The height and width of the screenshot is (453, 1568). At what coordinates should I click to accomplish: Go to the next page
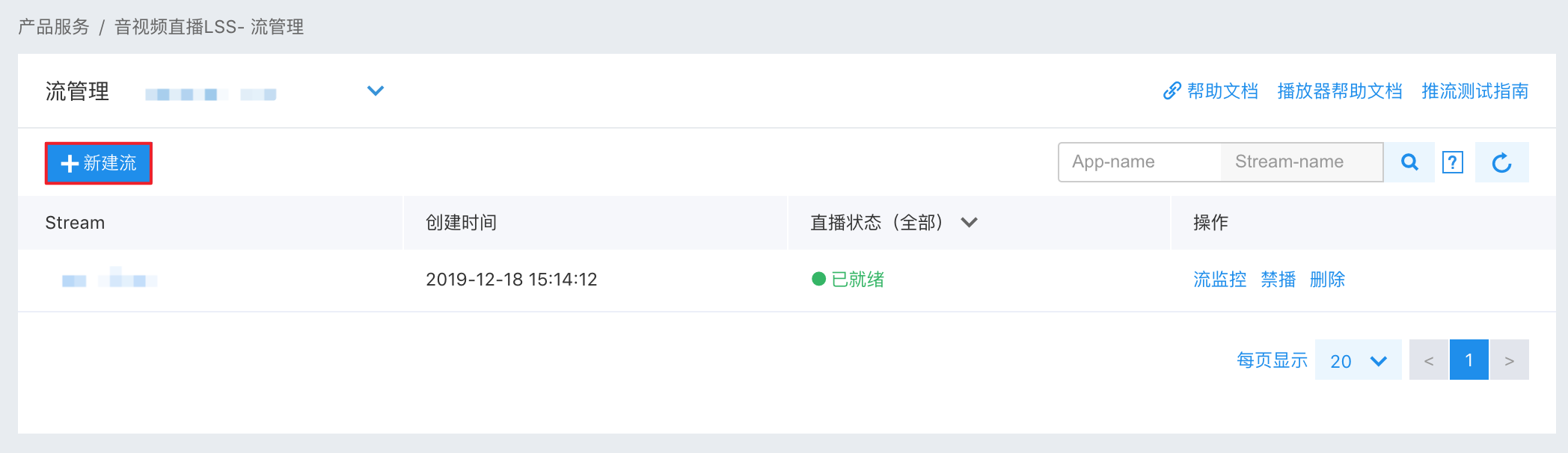[1510, 360]
